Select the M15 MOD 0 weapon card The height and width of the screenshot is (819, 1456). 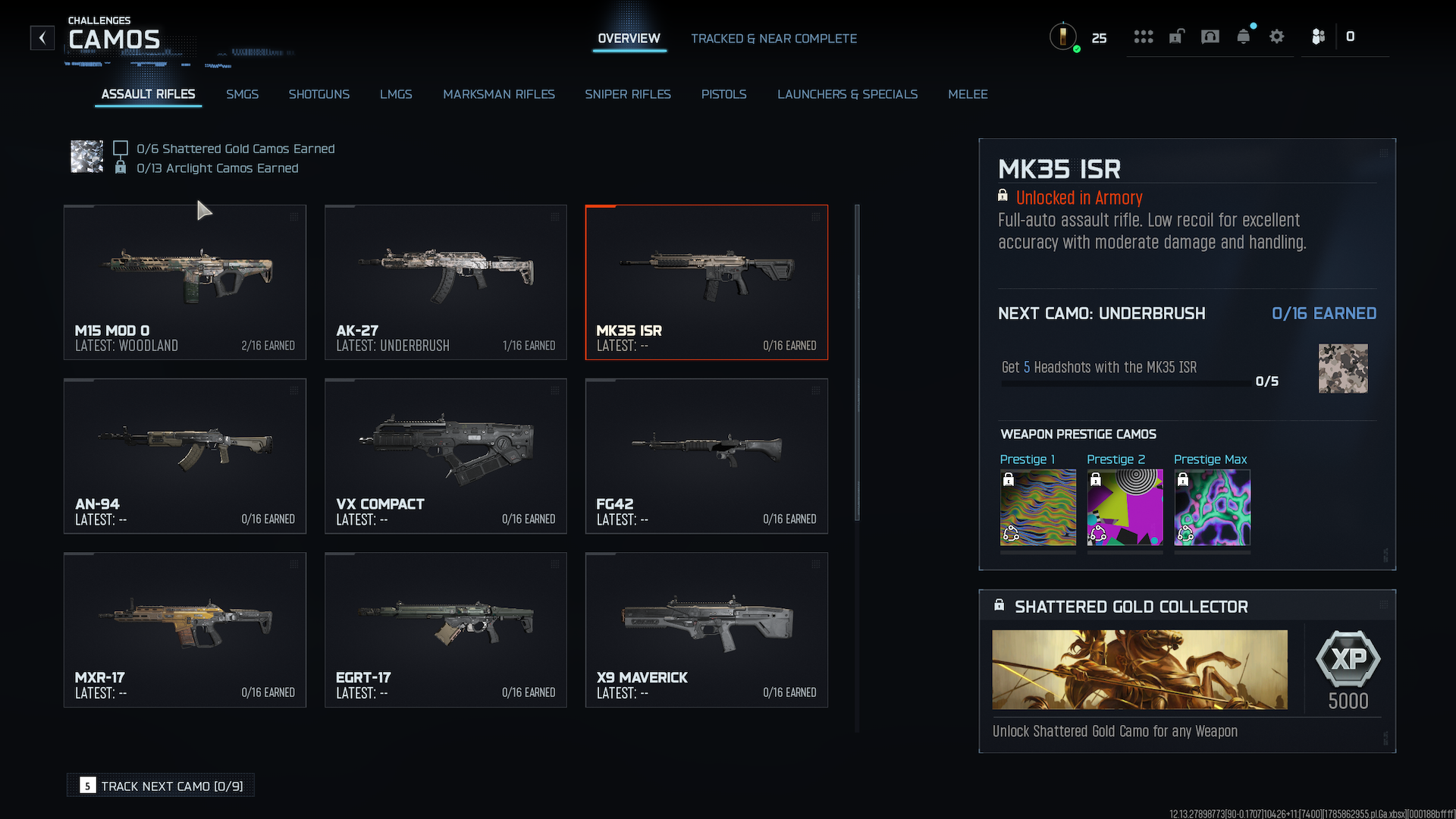click(x=185, y=282)
